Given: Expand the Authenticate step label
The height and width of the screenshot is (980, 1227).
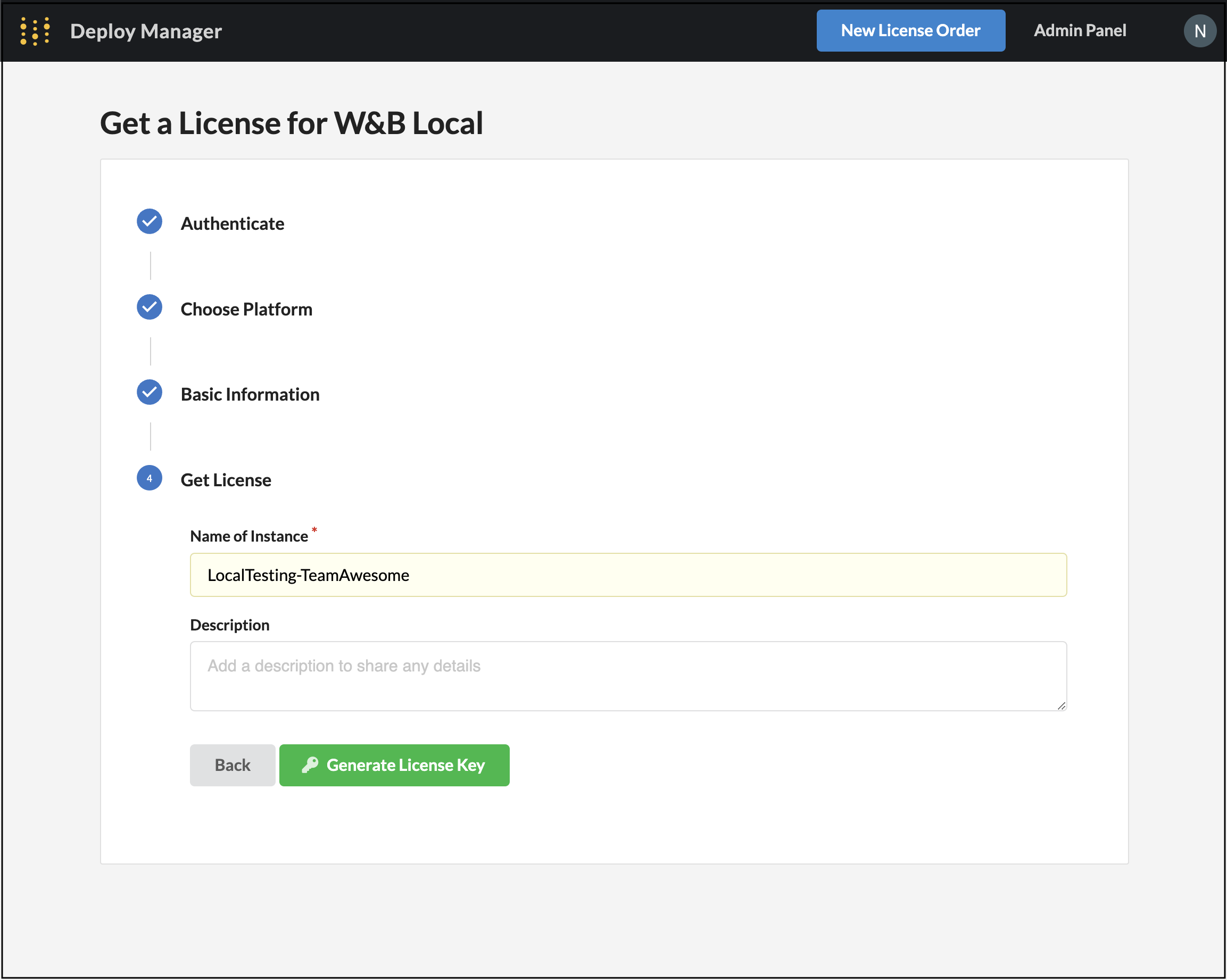Looking at the screenshot, I should pyautogui.click(x=232, y=223).
